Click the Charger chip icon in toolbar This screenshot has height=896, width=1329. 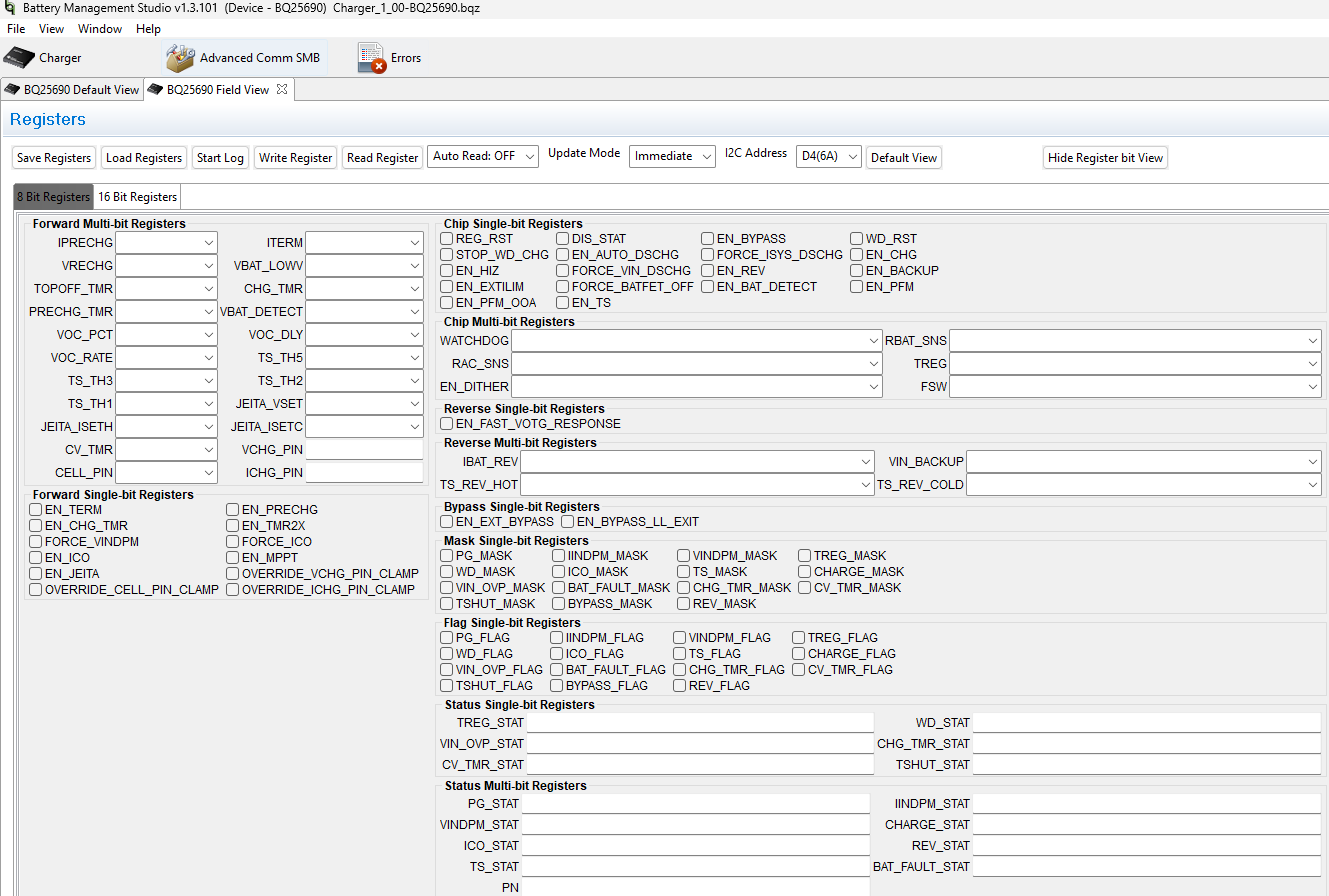click(x=19, y=57)
